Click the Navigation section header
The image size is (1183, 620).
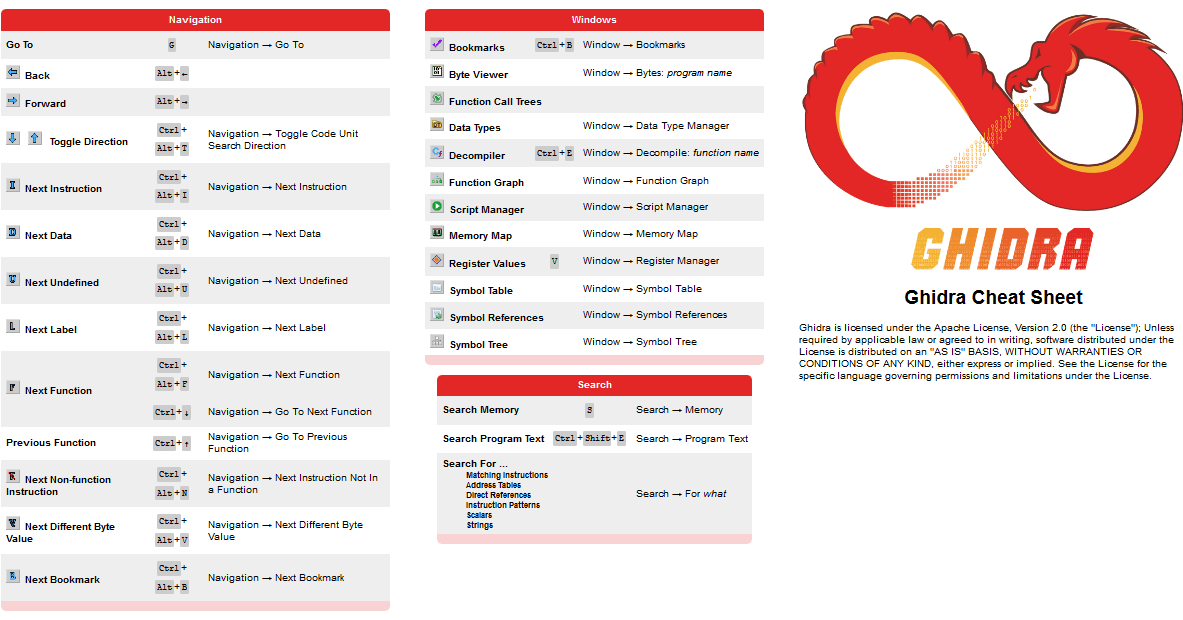point(195,20)
